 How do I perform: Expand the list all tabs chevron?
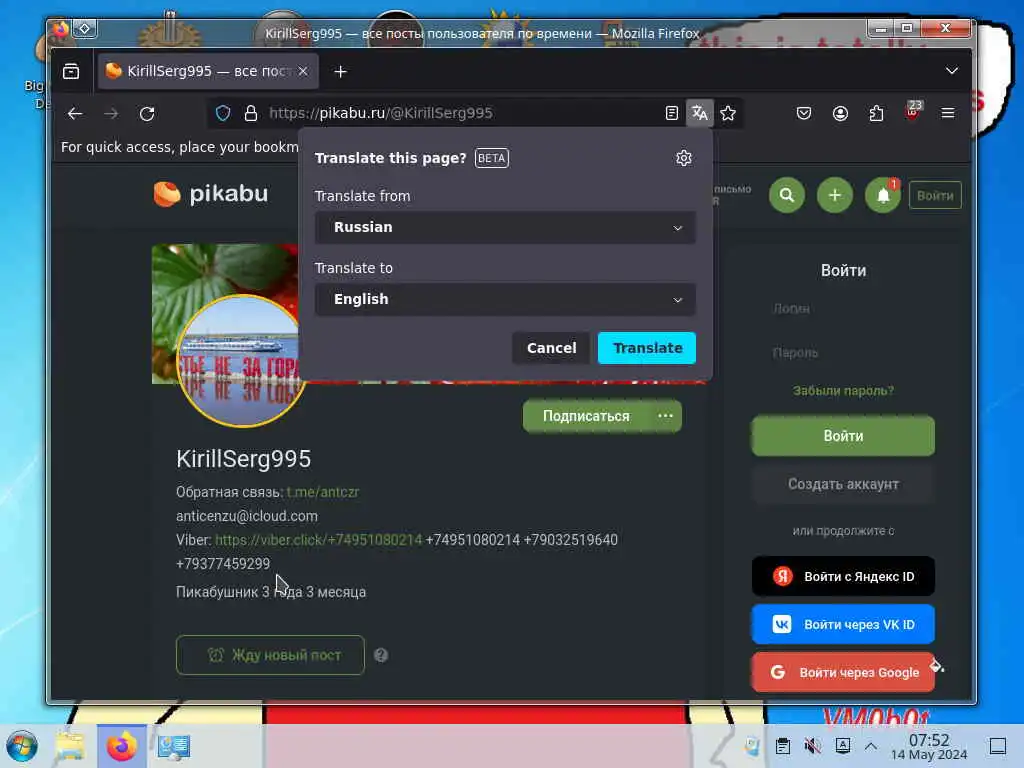pos(952,71)
